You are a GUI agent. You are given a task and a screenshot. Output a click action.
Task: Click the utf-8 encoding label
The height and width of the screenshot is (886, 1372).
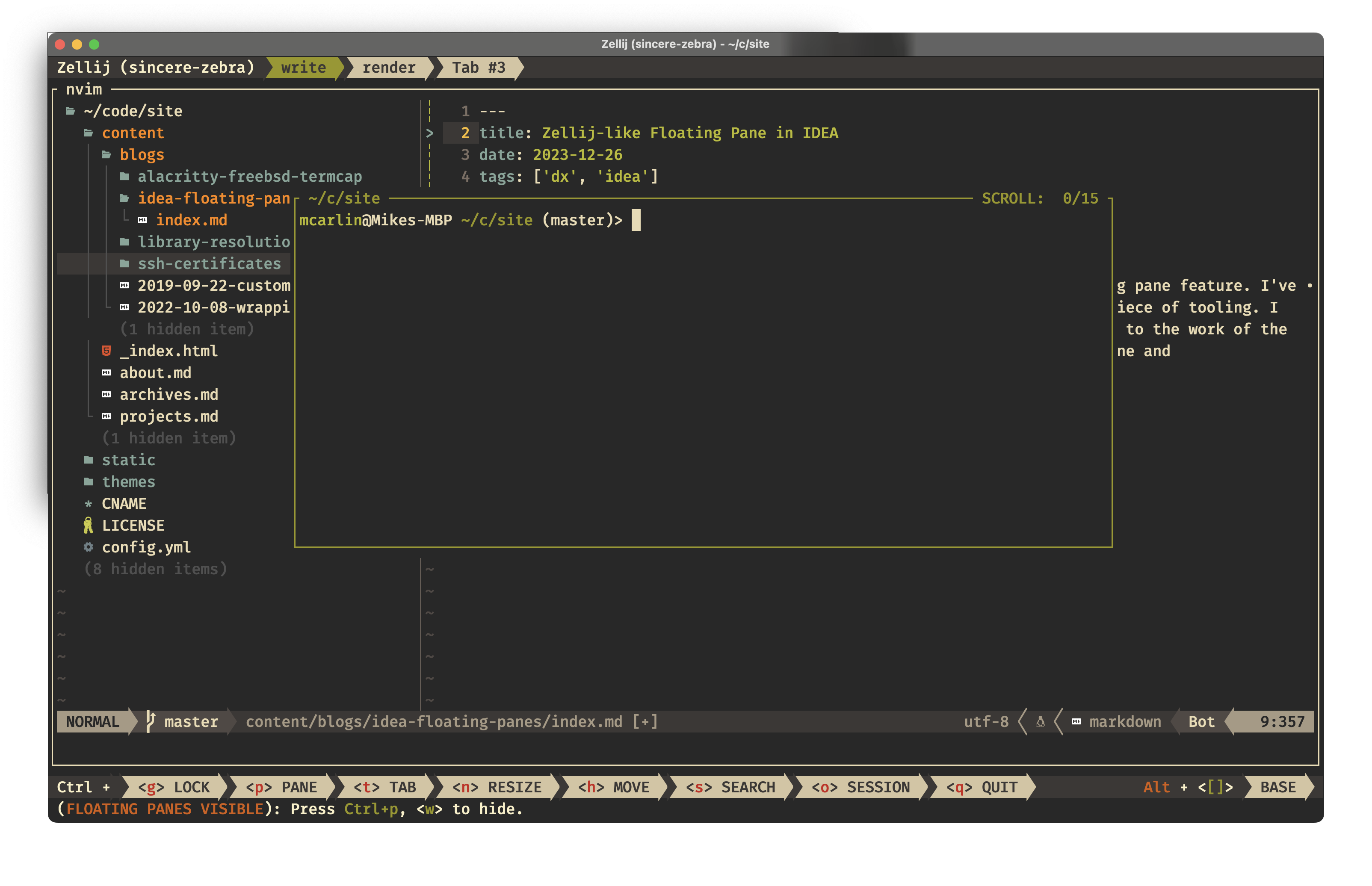[x=986, y=721]
